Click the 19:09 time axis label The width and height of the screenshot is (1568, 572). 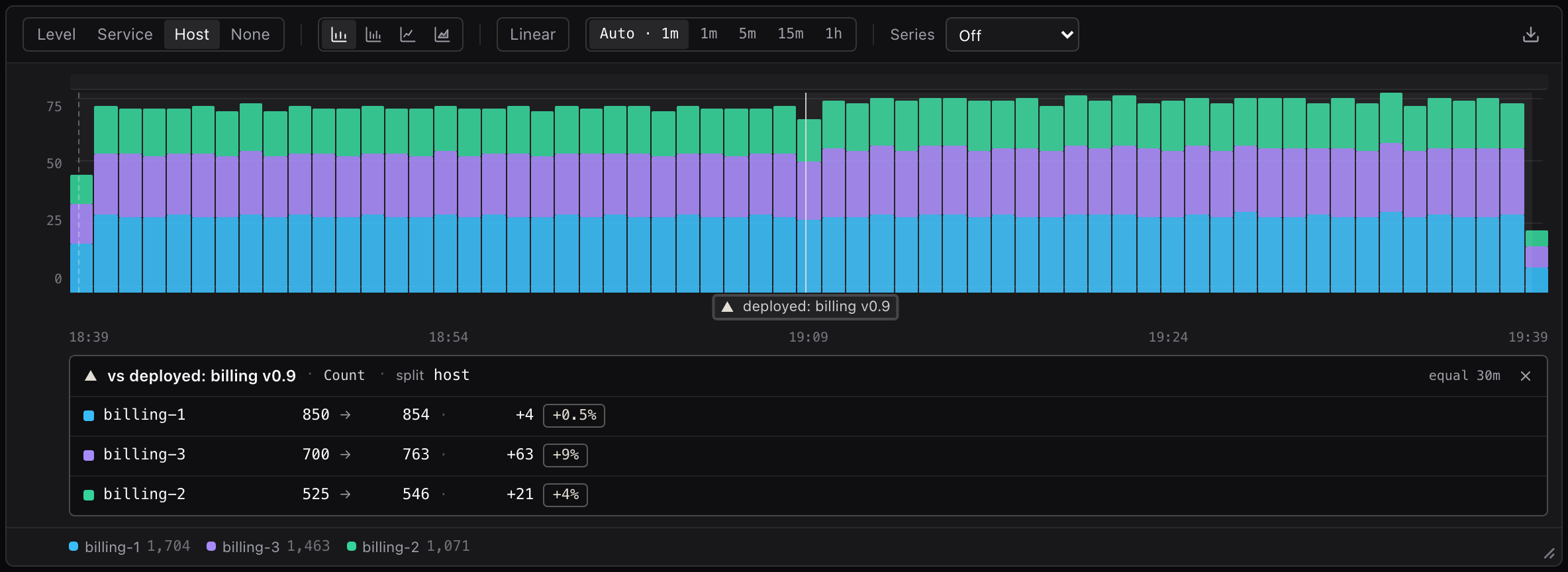pyautogui.click(x=808, y=338)
